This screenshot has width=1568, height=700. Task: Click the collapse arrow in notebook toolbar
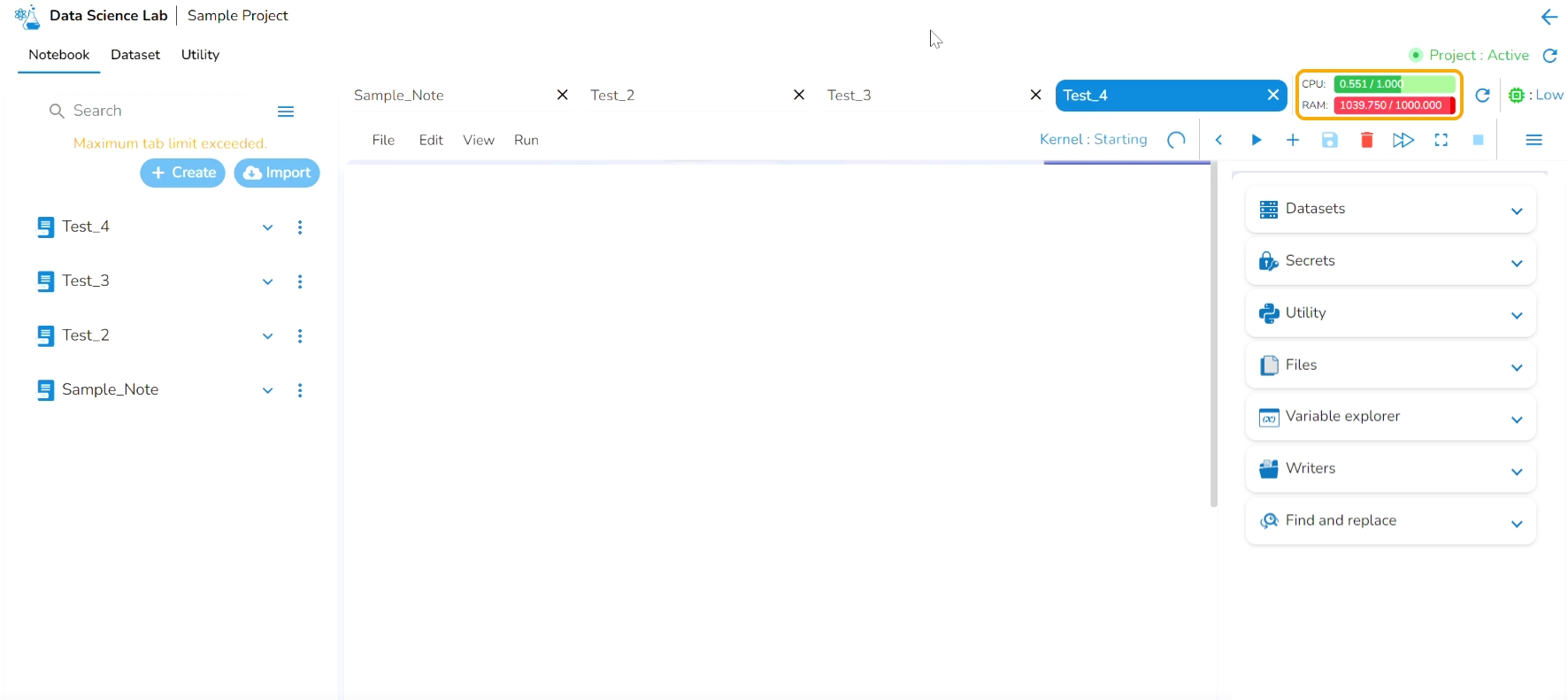1218,140
